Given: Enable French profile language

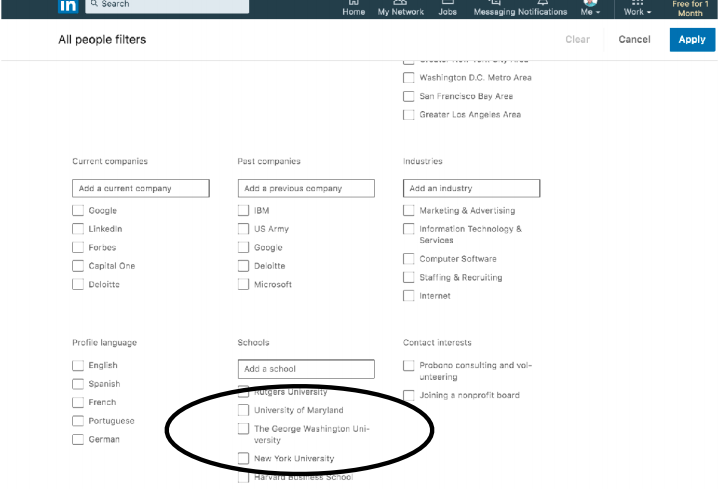Looking at the screenshot, I should pyautogui.click(x=78, y=403).
